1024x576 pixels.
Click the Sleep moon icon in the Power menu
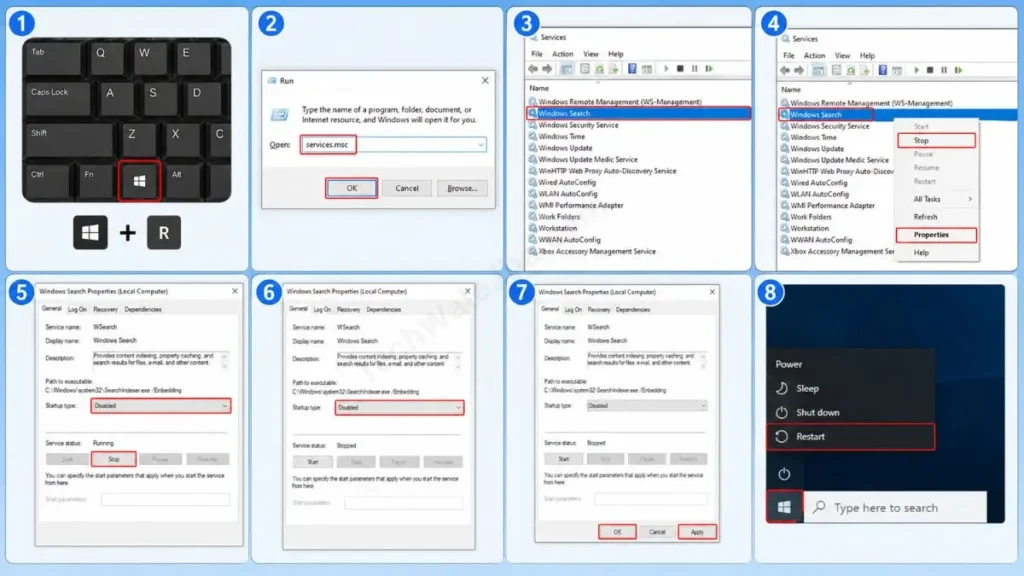click(782, 388)
